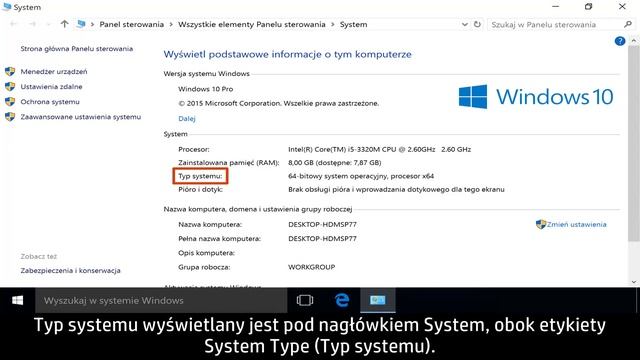Click the scrollbar down arrow
Screen dimensions: 640x360
point(633,282)
